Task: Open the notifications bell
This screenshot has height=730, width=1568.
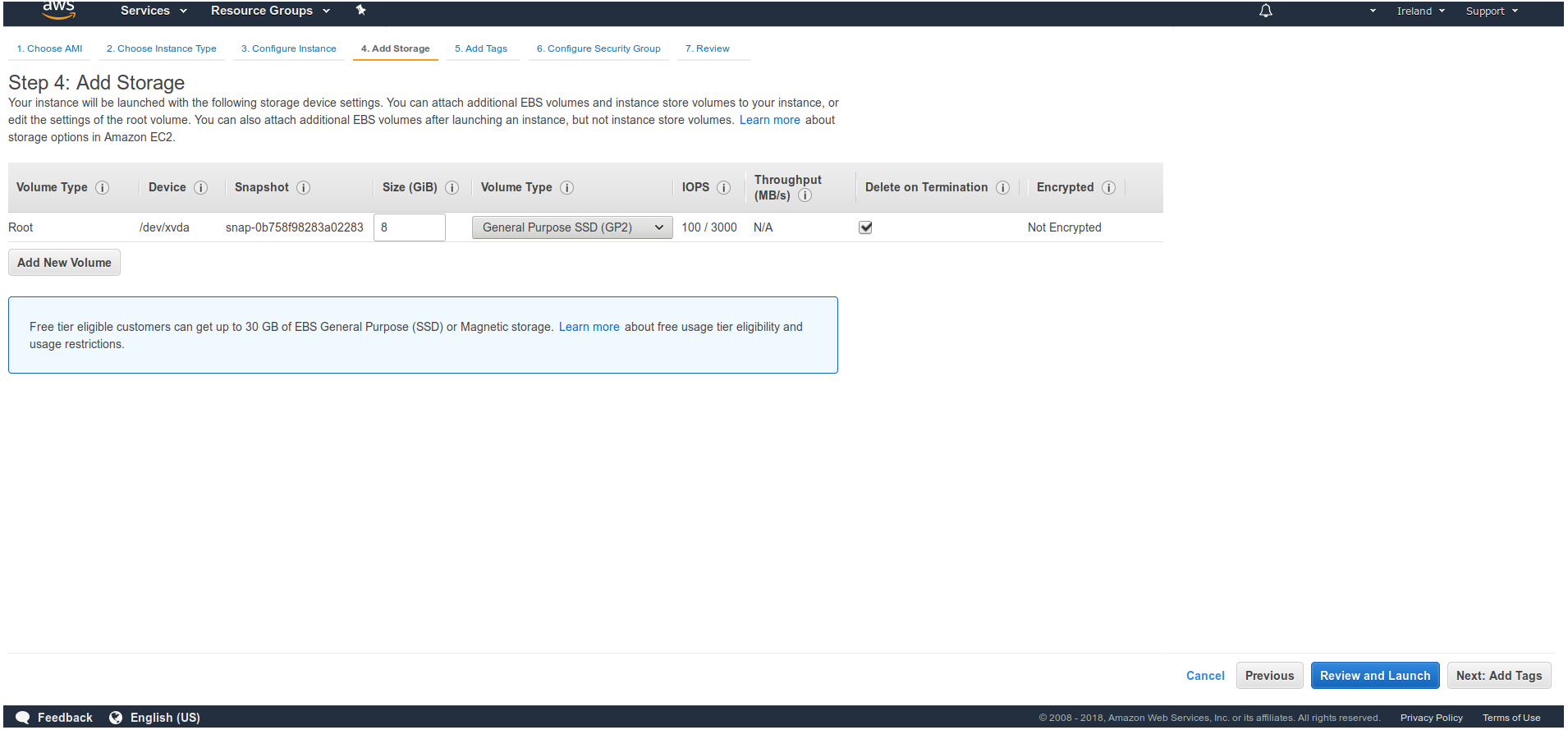Action: tap(1265, 11)
